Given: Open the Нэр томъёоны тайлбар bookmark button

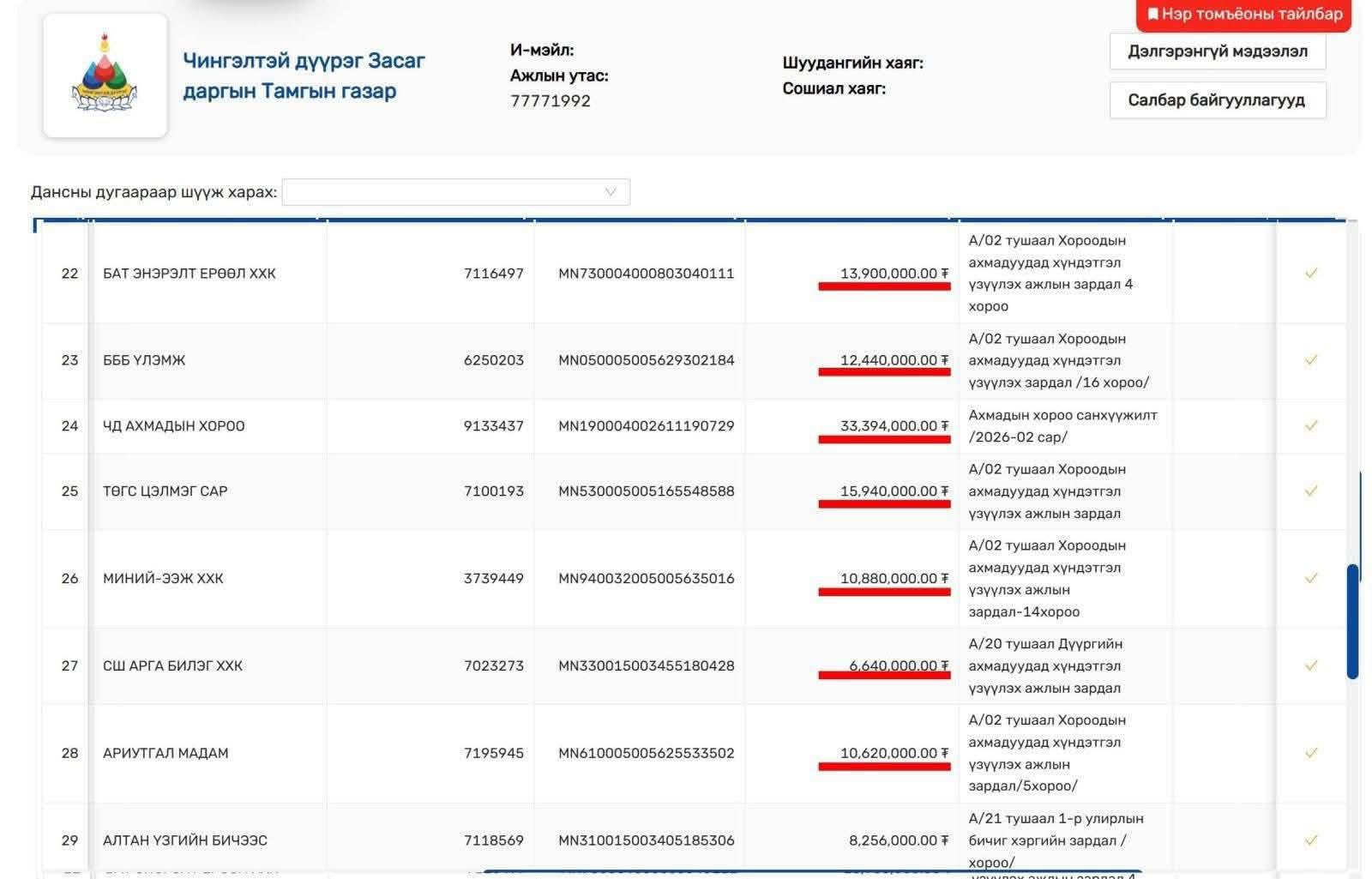Looking at the screenshot, I should click(1243, 15).
